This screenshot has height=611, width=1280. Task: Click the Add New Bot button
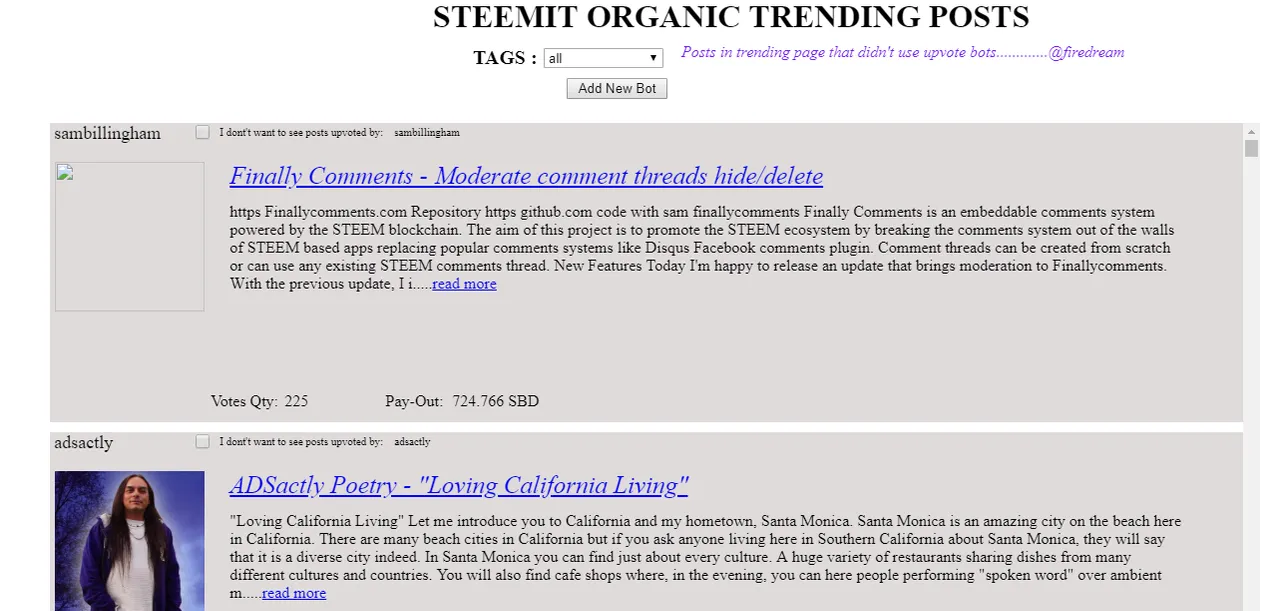pos(617,88)
